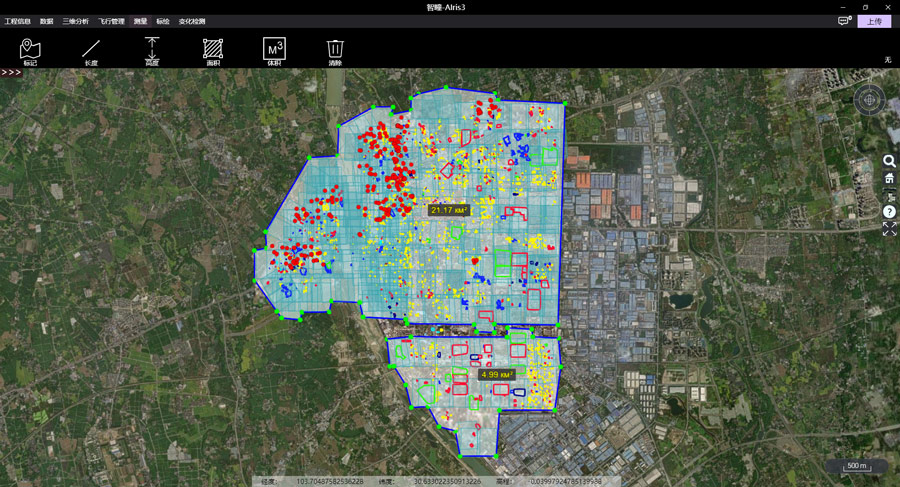Click the 21.17 km² area label
Screen dimensions: 900x487
[x=448, y=211]
